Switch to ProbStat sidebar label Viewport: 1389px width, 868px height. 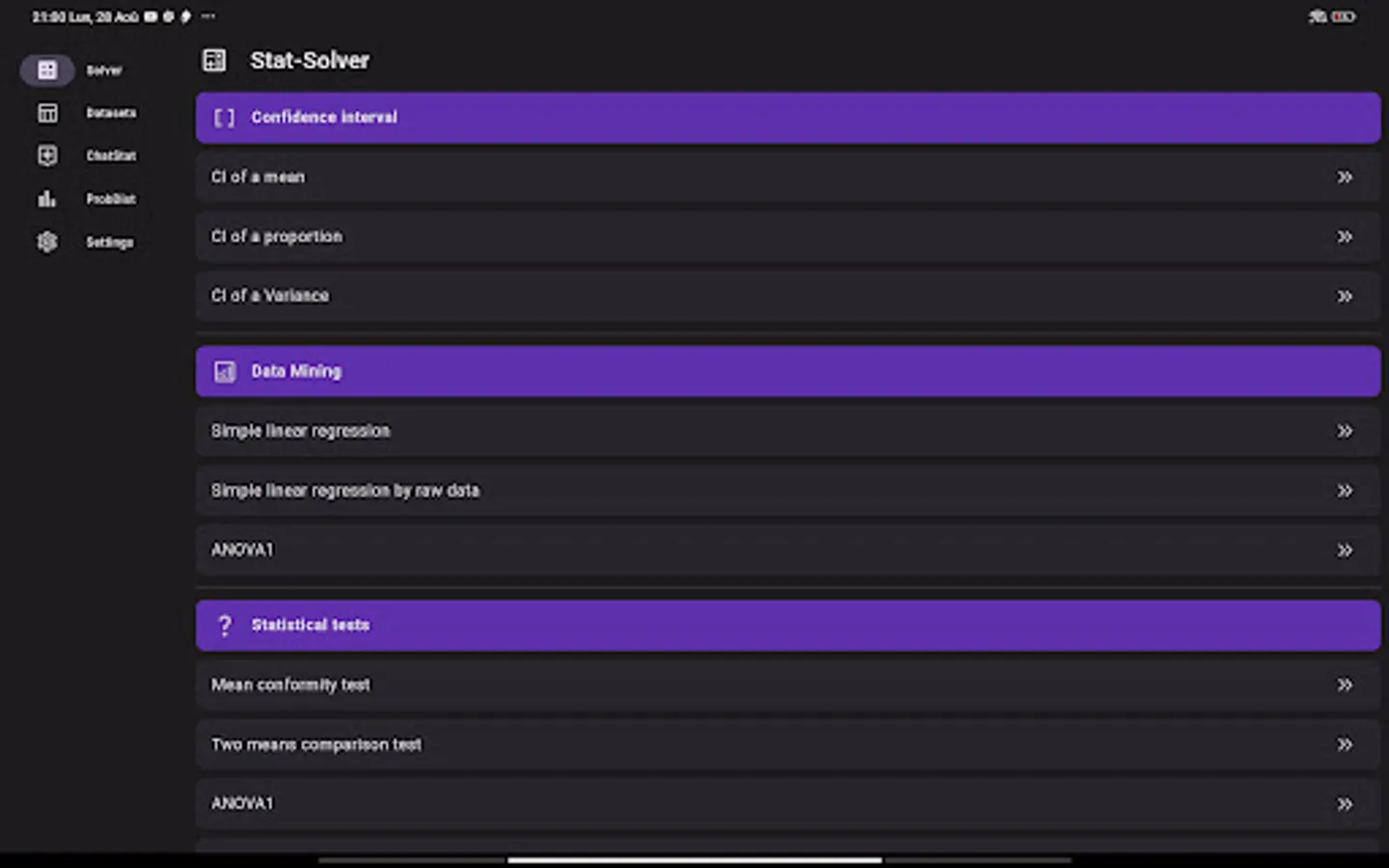tap(111, 199)
